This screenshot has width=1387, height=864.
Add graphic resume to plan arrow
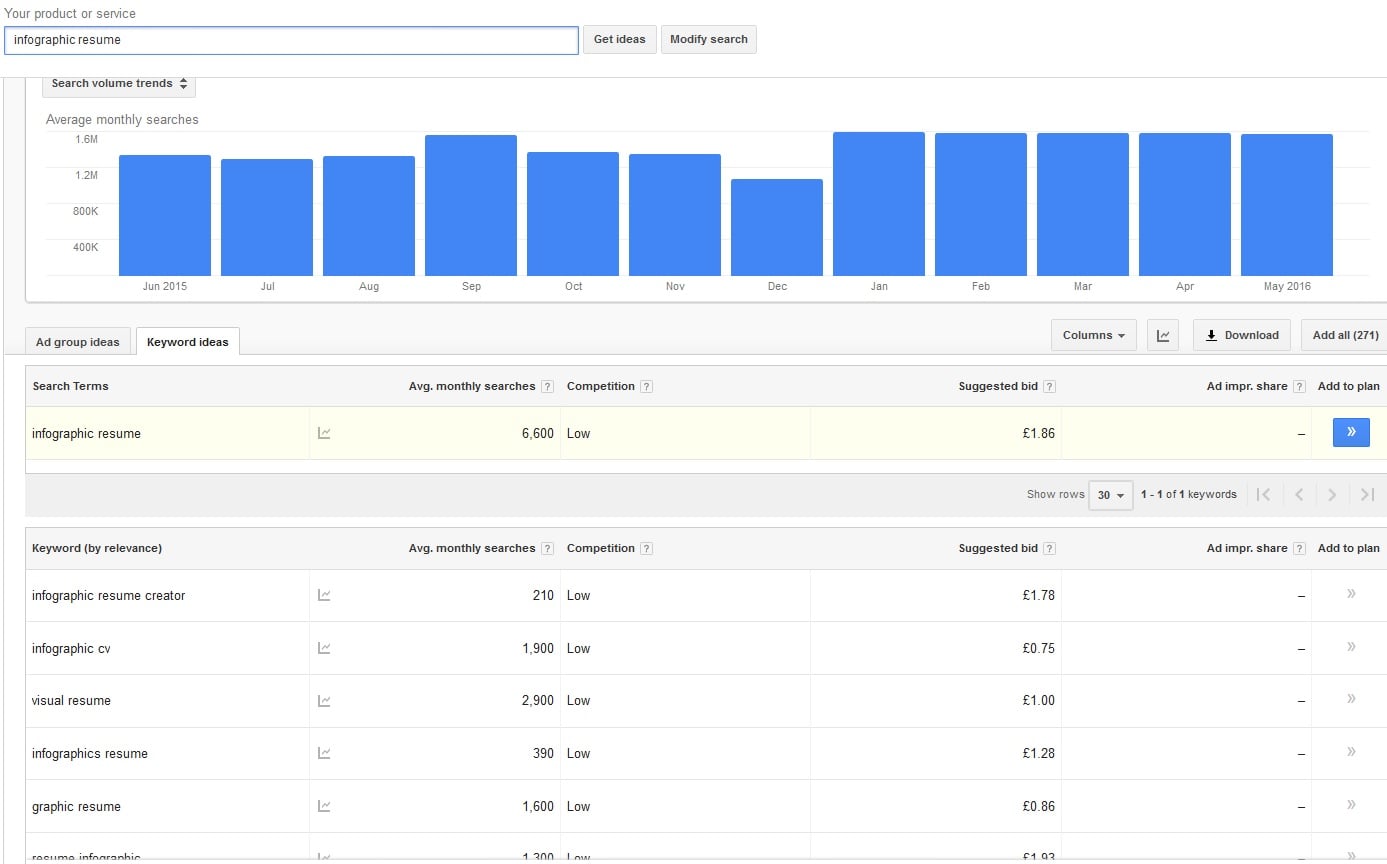[x=1351, y=805]
